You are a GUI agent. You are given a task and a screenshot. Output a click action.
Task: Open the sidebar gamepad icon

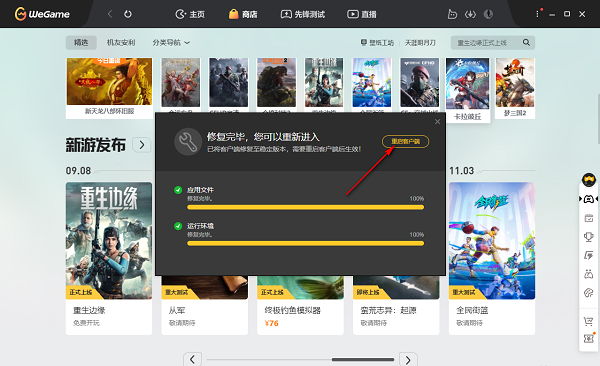click(x=589, y=199)
